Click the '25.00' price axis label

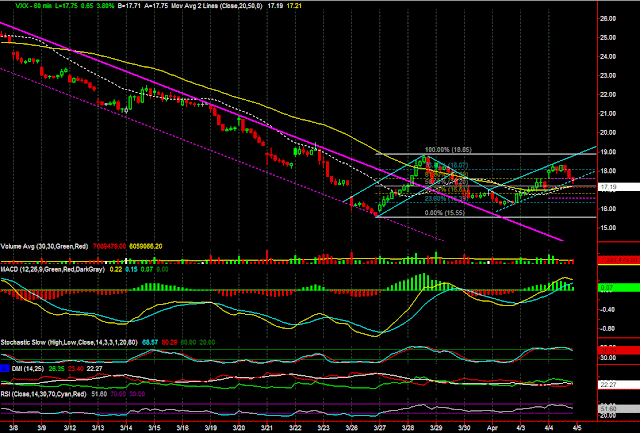coord(608,38)
